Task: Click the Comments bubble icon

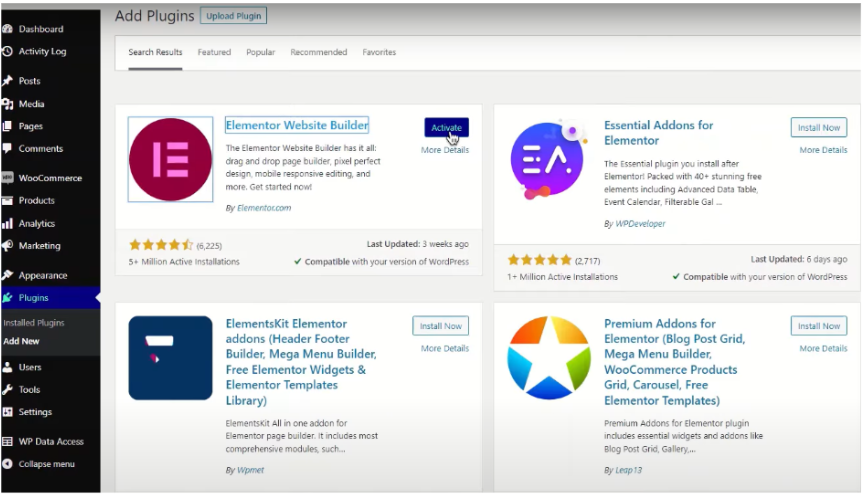Action: pos(7,148)
